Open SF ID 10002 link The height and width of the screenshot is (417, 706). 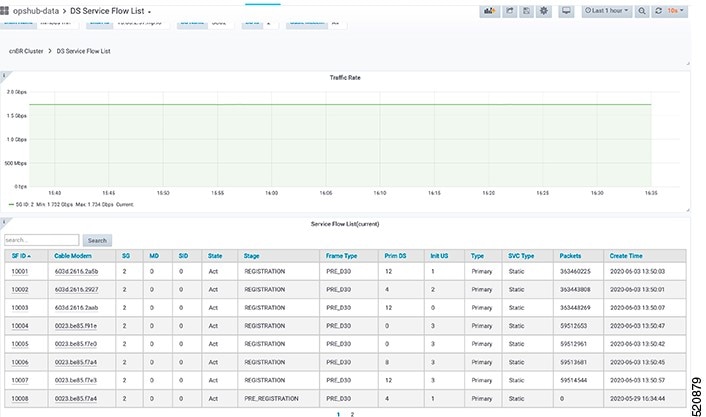click(x=20, y=290)
